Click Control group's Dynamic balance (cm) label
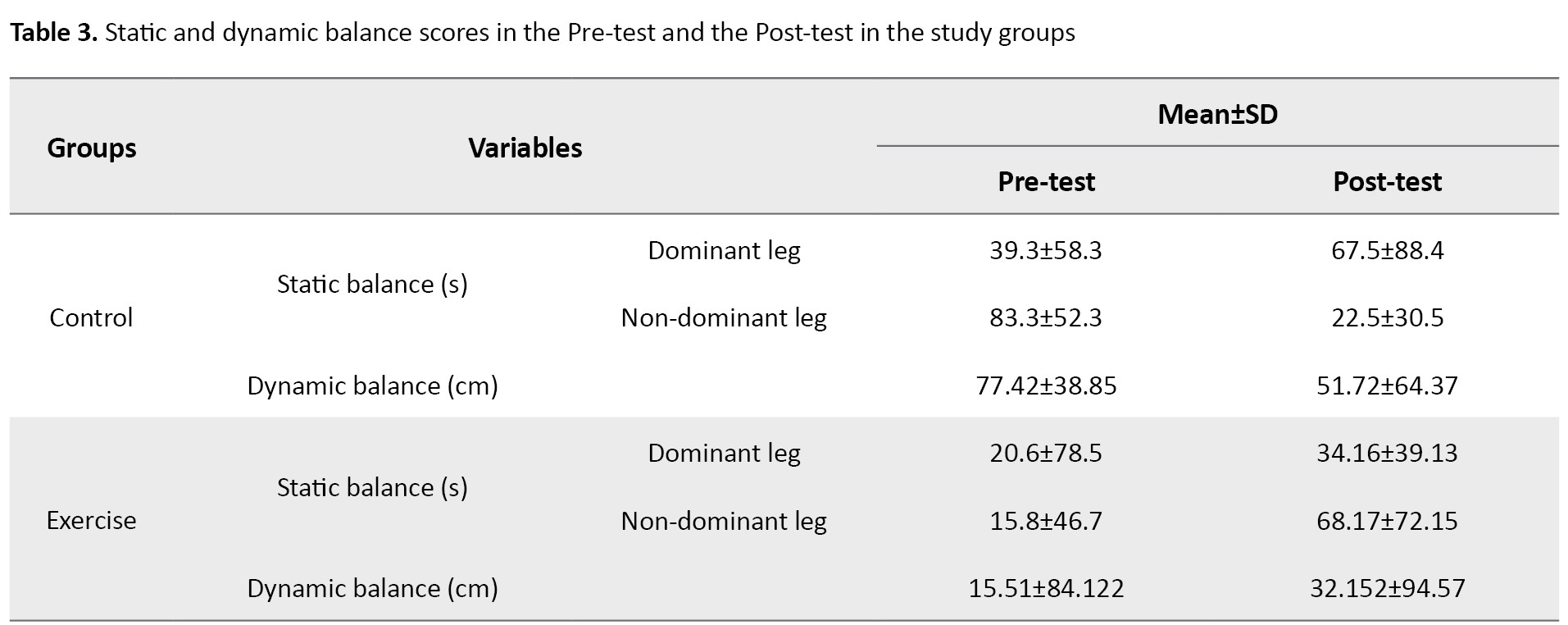The height and width of the screenshot is (625, 1568). click(372, 385)
